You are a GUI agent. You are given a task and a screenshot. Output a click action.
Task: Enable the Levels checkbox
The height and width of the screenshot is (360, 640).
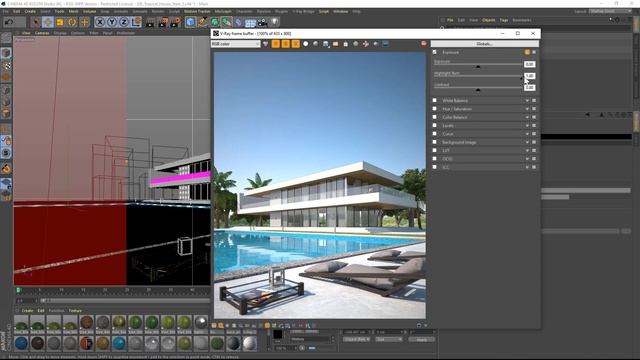[x=435, y=126]
